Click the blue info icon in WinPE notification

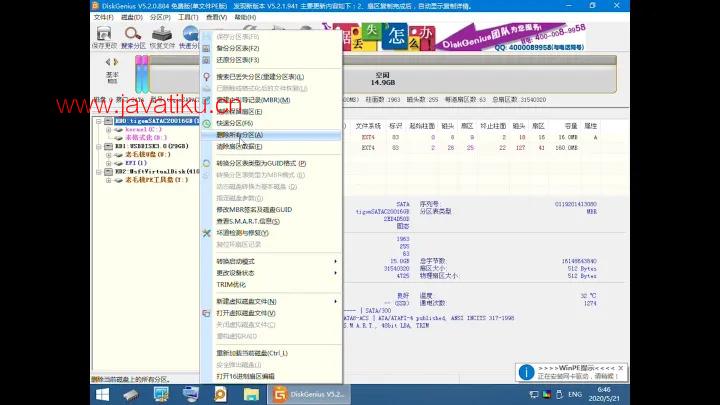526,372
